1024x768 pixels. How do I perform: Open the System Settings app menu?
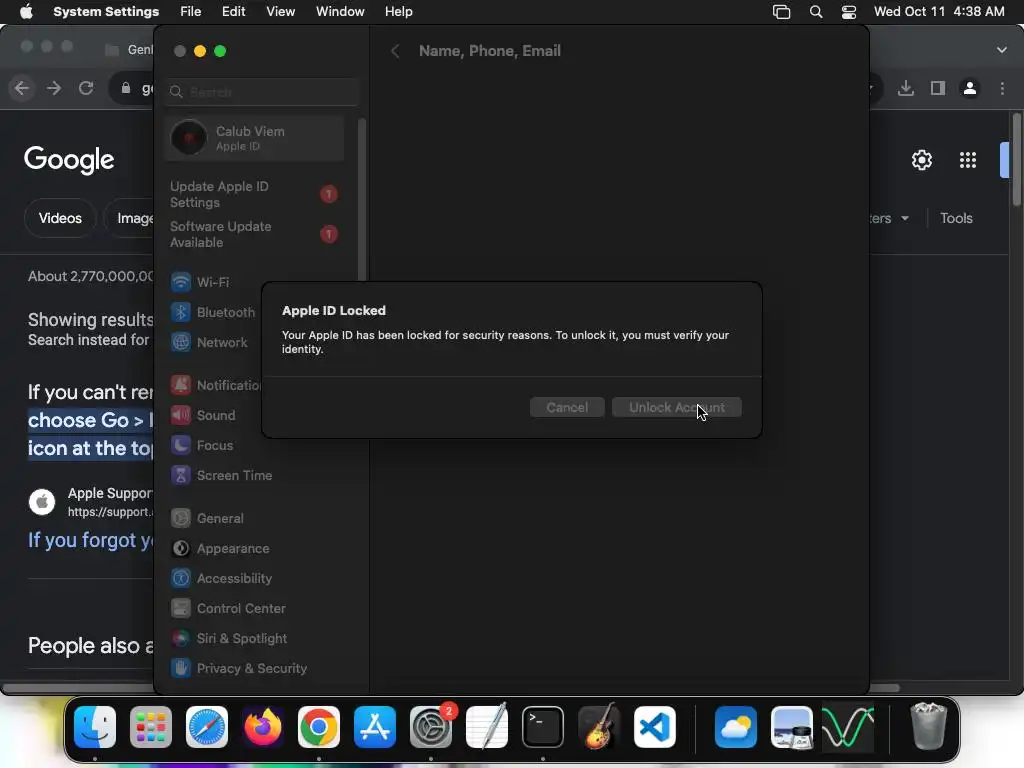[106, 12]
